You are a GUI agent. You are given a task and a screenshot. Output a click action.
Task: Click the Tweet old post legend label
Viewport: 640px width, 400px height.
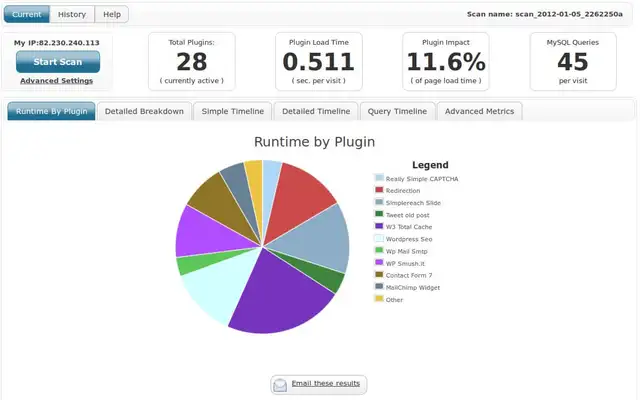click(x=407, y=215)
